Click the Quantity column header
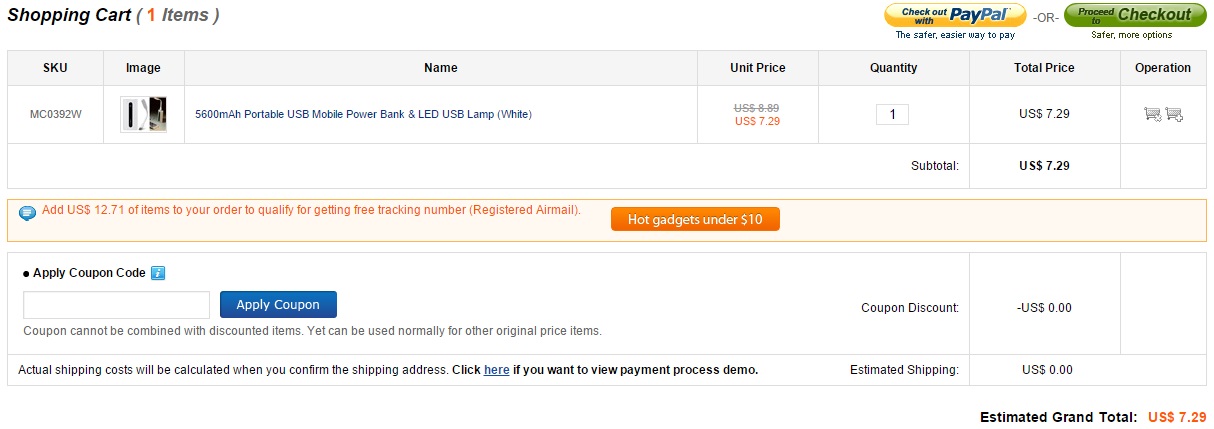The height and width of the screenshot is (429, 1214). click(893, 68)
